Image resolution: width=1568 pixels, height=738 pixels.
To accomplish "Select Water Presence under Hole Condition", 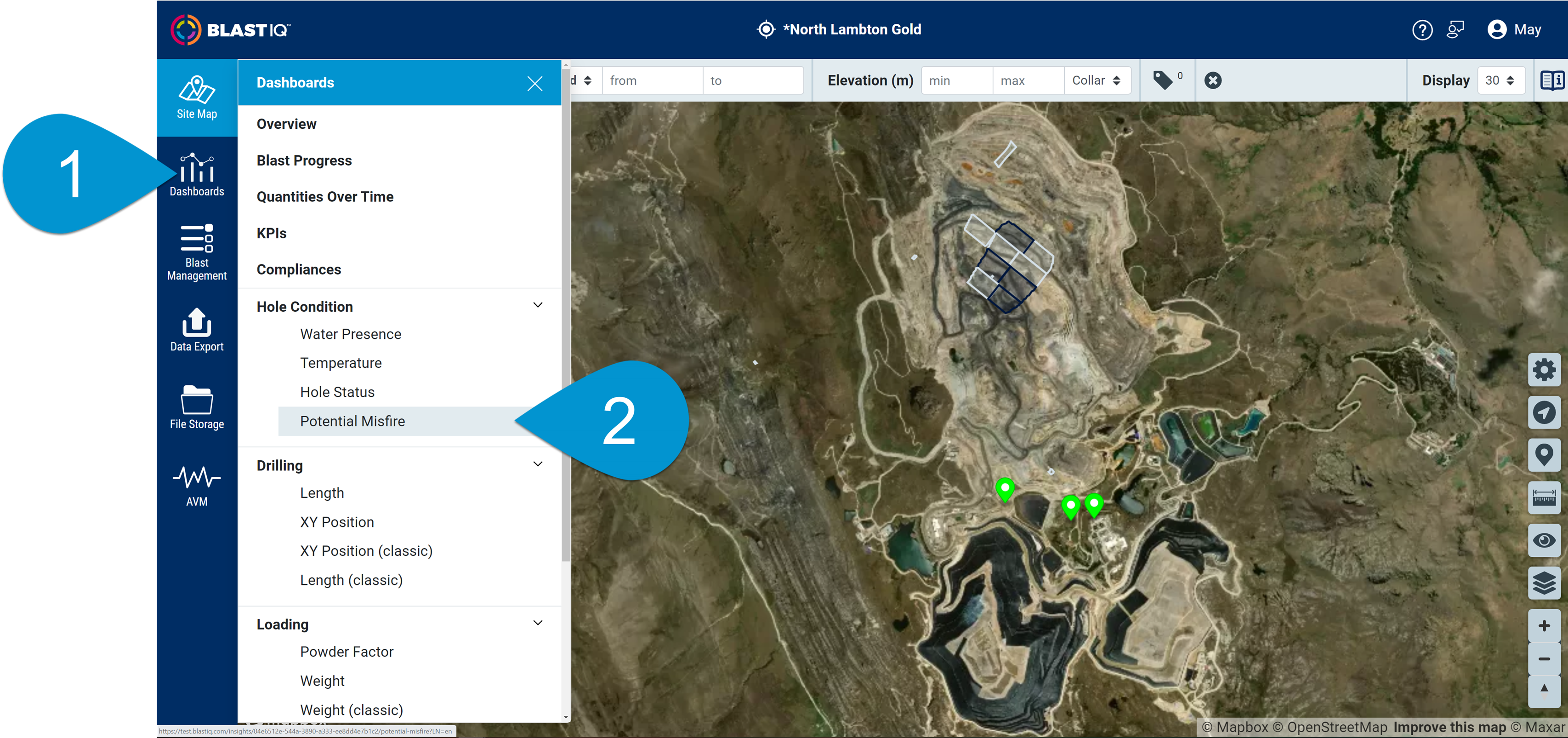I will (x=351, y=334).
